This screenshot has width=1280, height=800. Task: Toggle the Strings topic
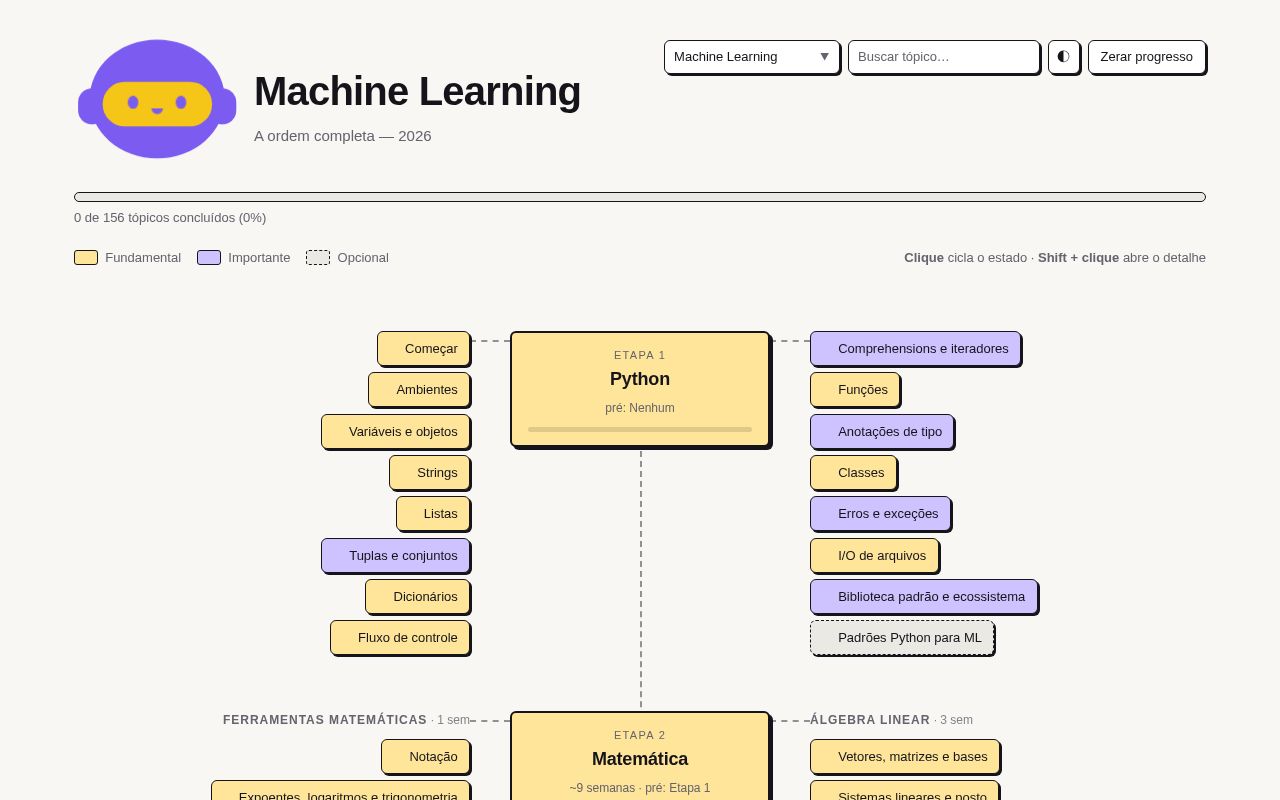(429, 472)
